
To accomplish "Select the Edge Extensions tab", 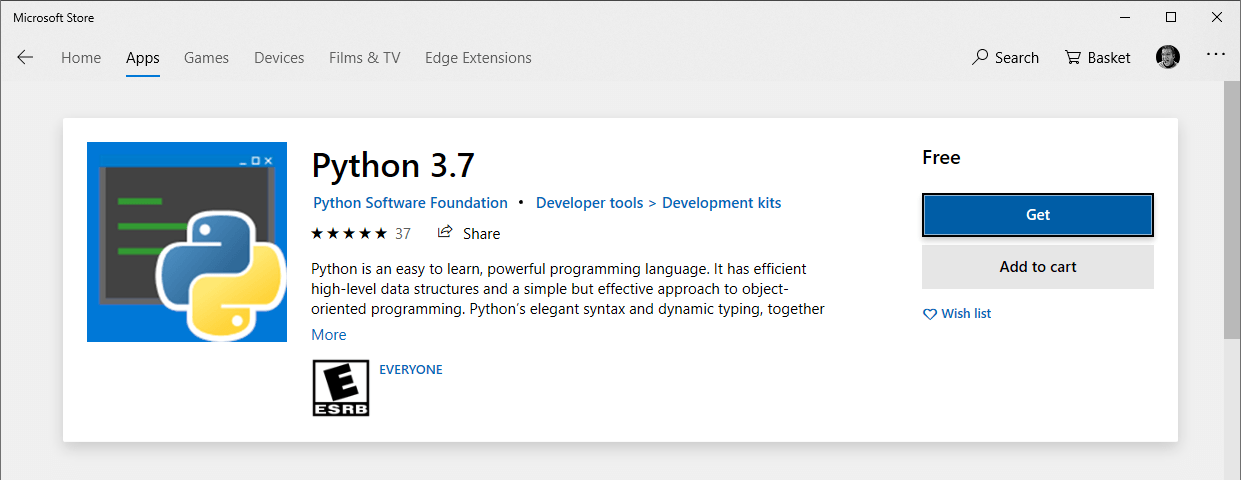I will tap(478, 58).
